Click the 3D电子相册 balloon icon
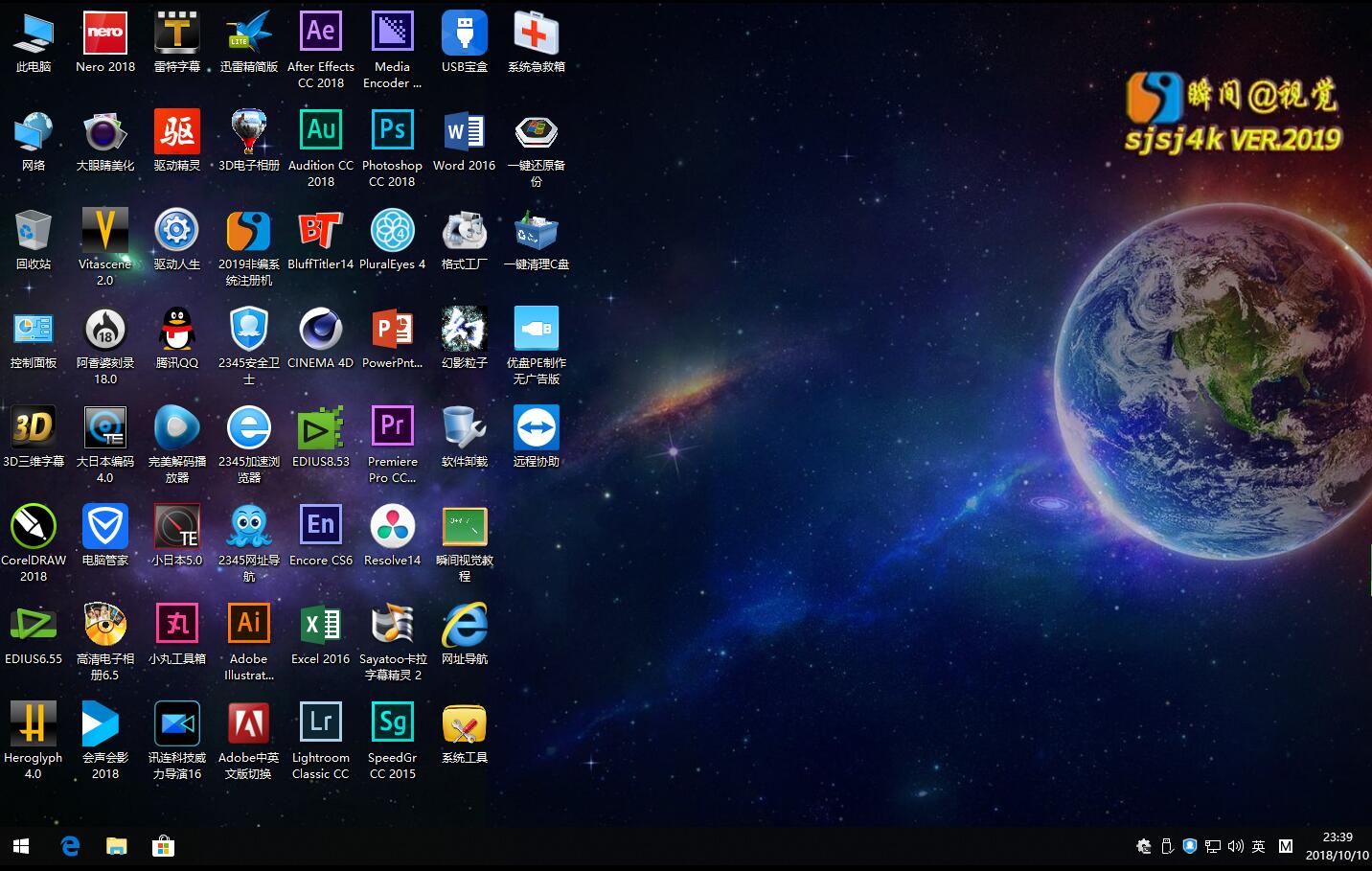The width and height of the screenshot is (1372, 871). tap(249, 131)
